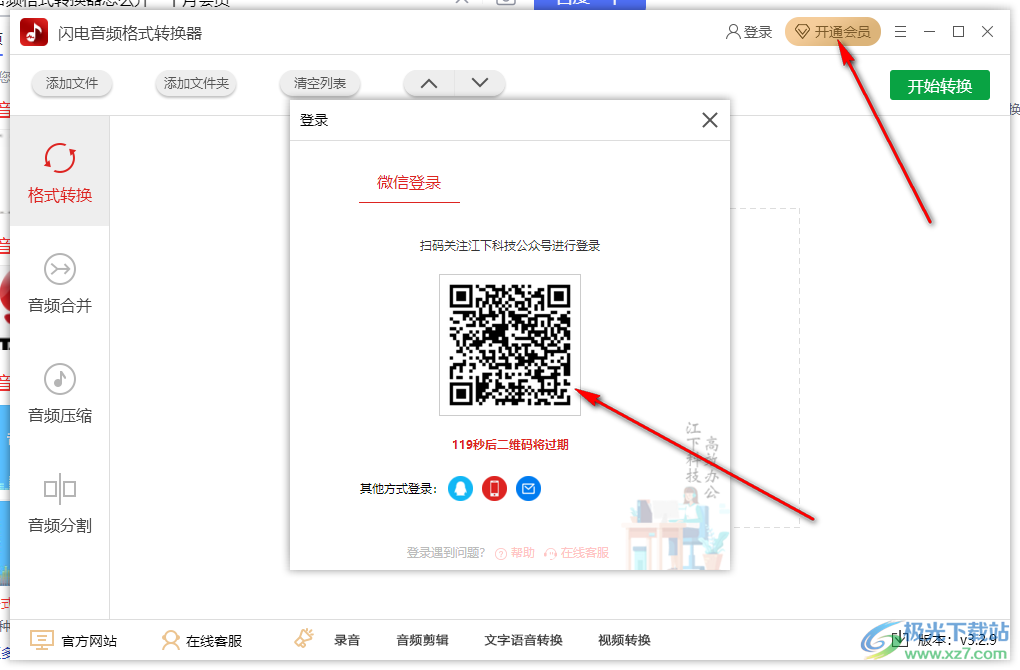This screenshot has width=1020, height=670.
Task: Click the 登录 dialog title text
Action: click(314, 120)
